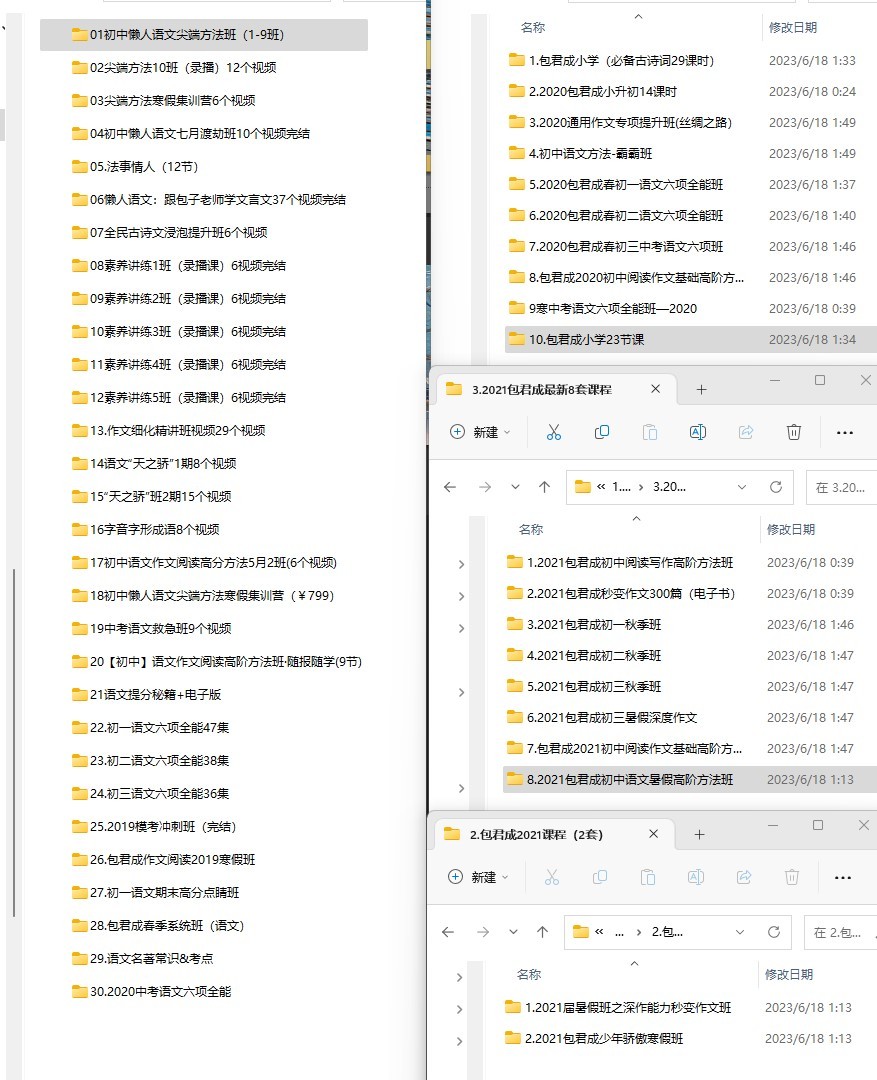Sort by 名称 column in 3.2021 window
The image size is (877, 1080).
click(530, 530)
